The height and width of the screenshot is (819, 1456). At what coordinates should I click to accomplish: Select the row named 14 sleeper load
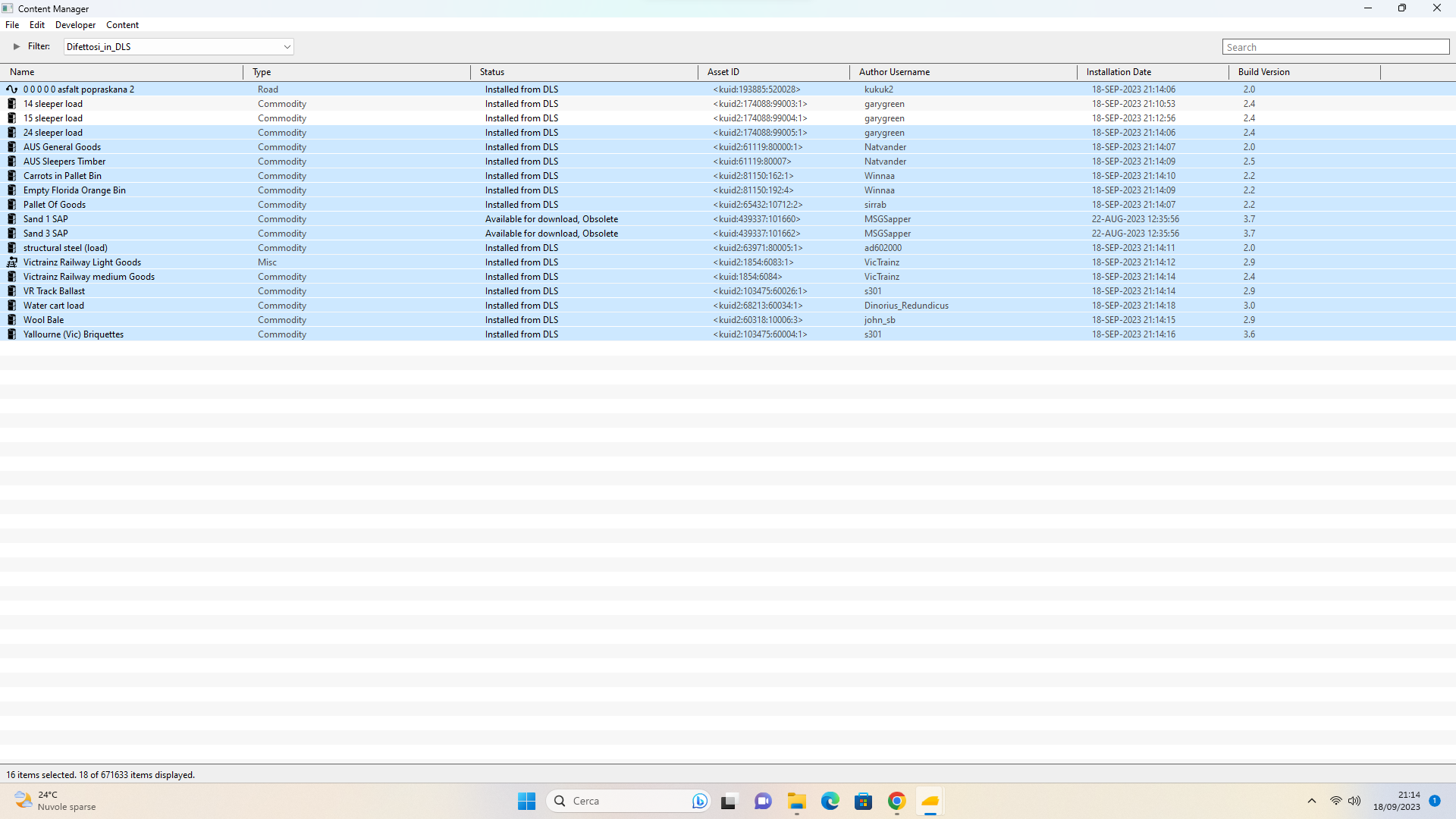point(728,104)
